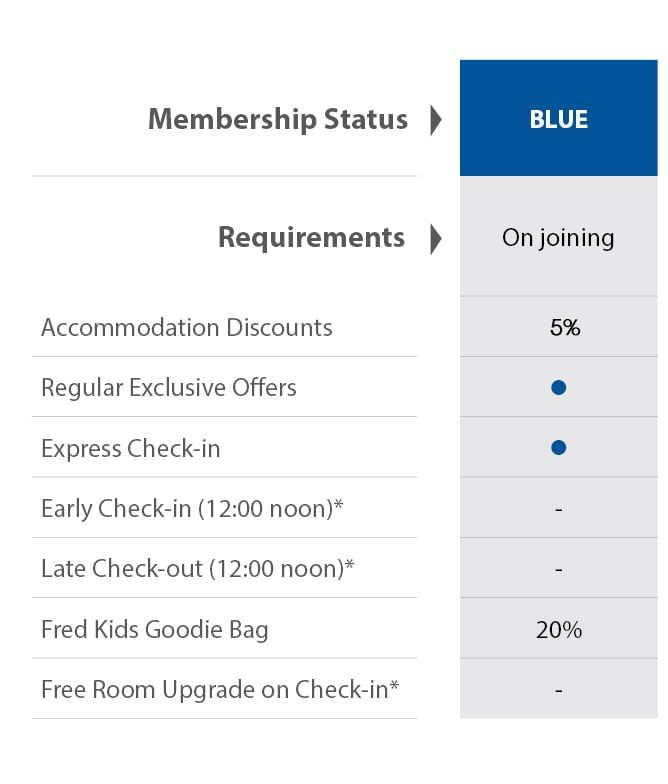
Task: Select the Fred Kids Goodie Bag label
Action: [154, 630]
